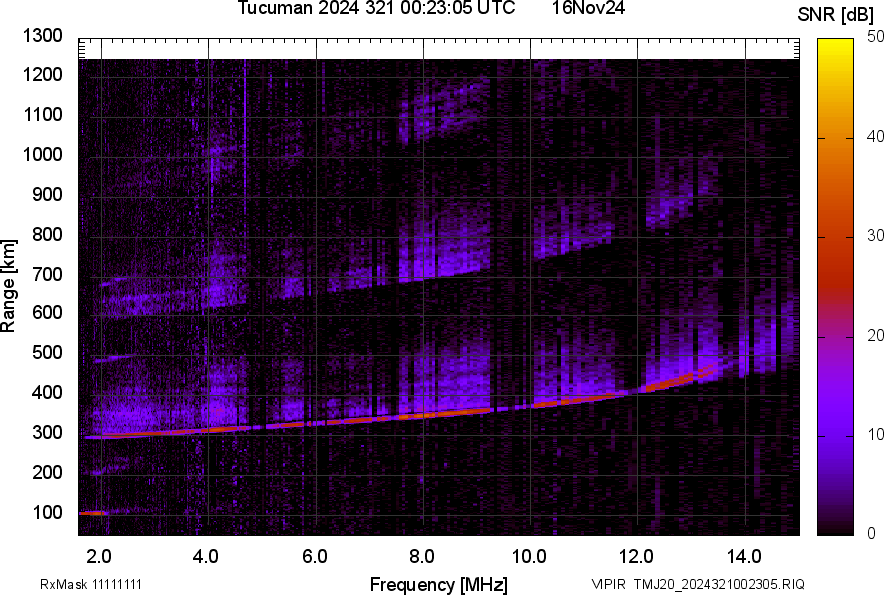Click the 100 tick on the range axis

(48, 513)
